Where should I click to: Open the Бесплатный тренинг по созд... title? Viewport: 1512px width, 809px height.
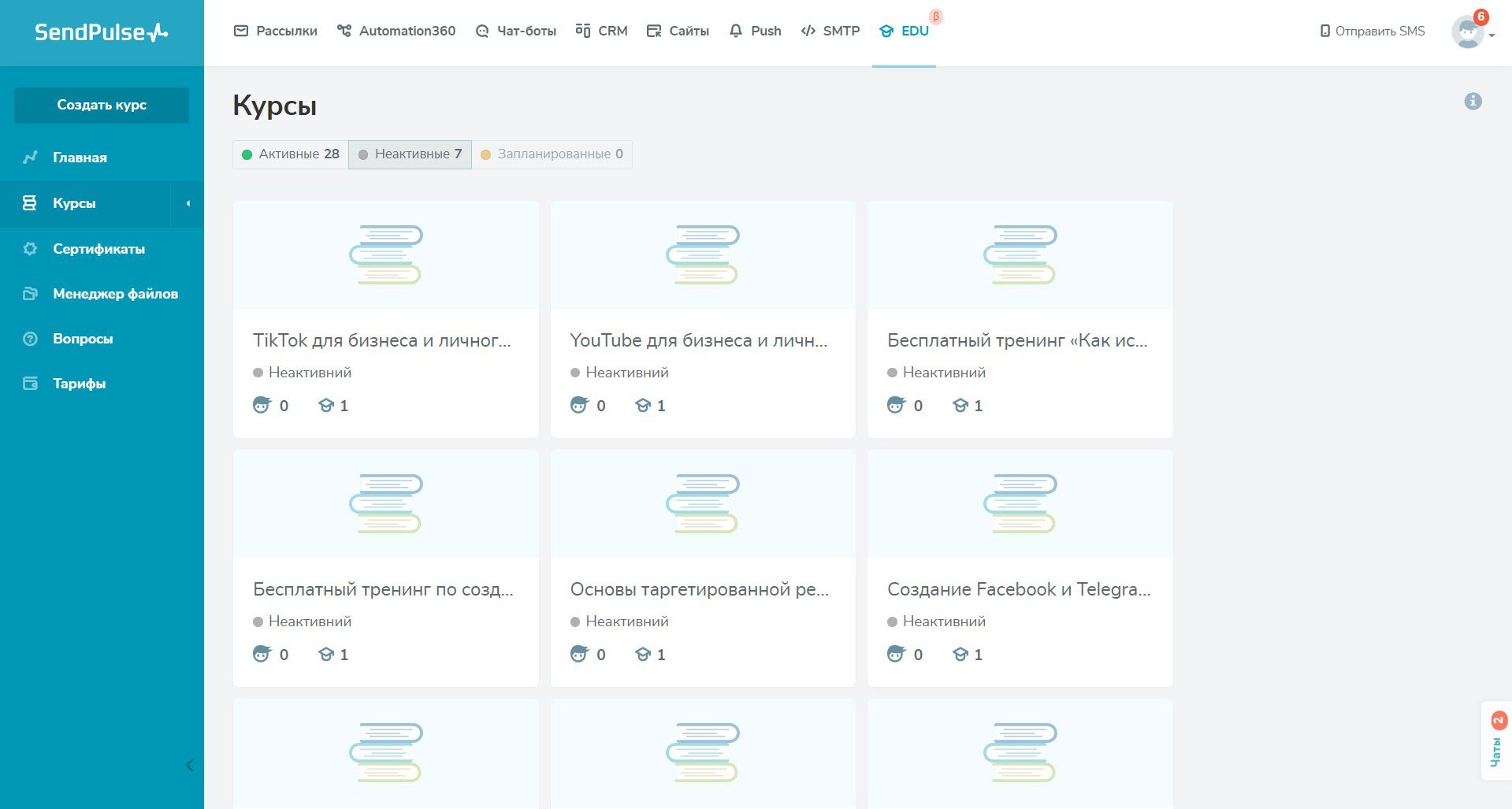click(x=383, y=589)
